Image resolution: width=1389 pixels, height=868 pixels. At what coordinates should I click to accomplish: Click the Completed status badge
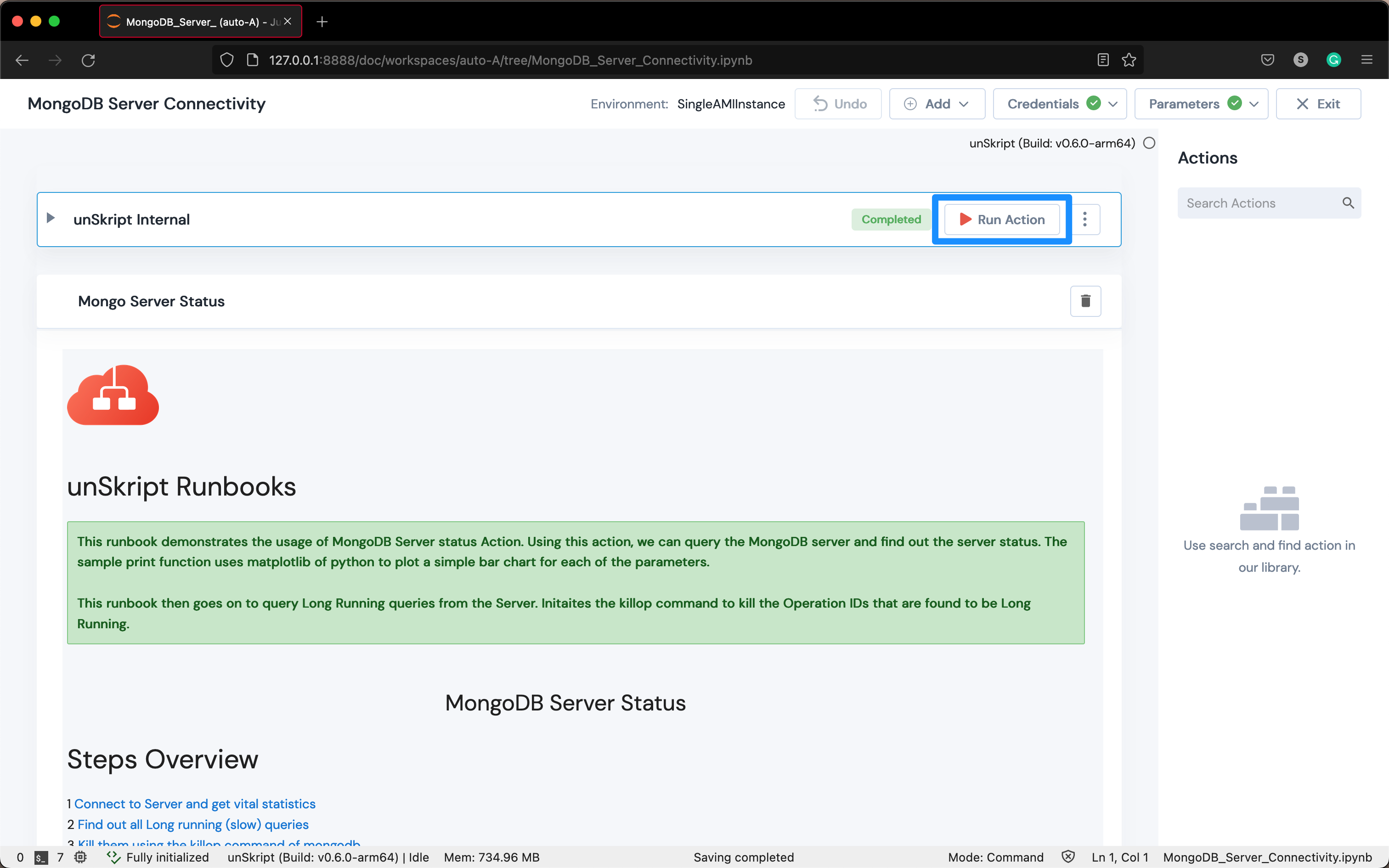tap(891, 220)
